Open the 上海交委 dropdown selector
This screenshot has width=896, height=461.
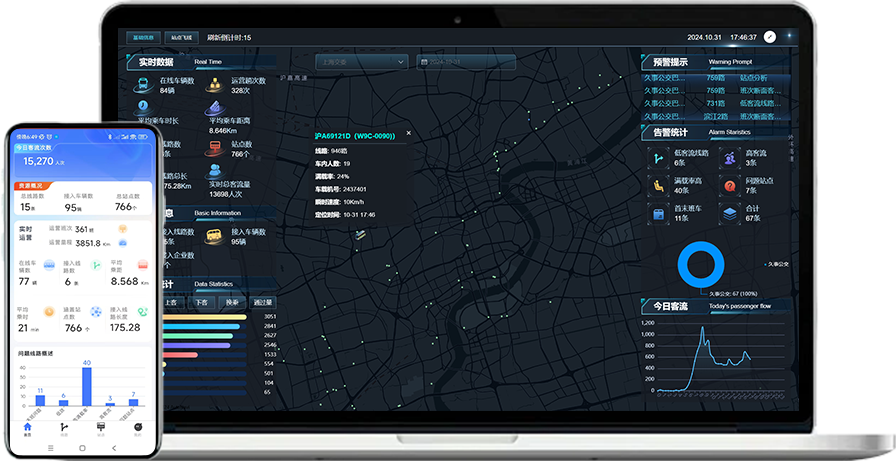tap(362, 62)
